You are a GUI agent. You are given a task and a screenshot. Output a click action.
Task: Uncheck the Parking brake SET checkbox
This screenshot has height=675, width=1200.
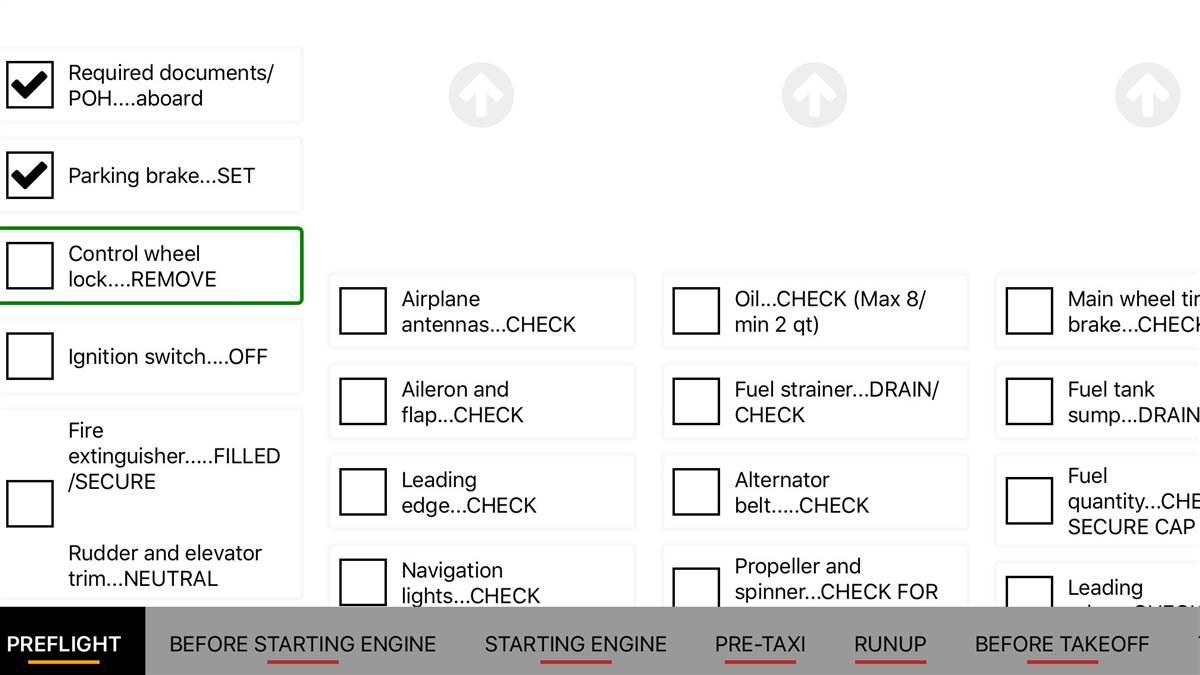click(30, 175)
